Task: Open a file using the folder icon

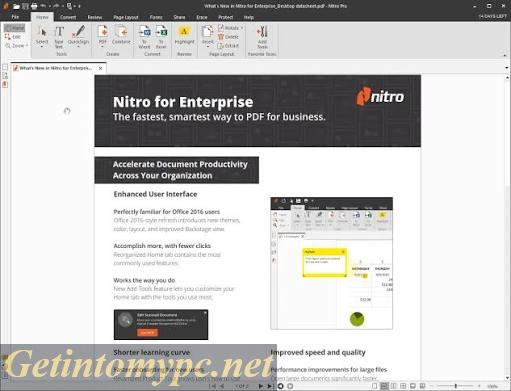Action: point(16,6)
